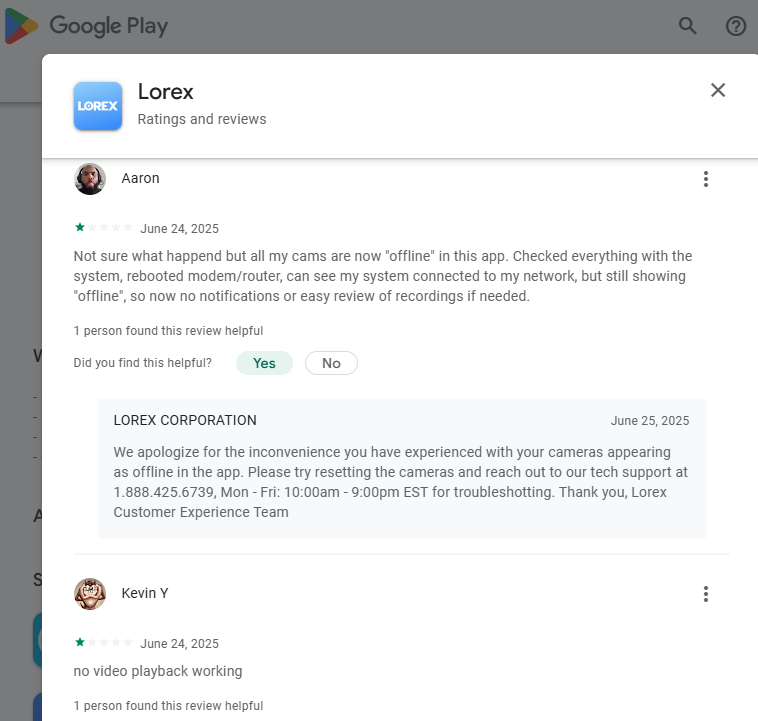Viewport: 758px width, 721px height.
Task: Click the developer reply text about tech support
Action: click(x=400, y=482)
